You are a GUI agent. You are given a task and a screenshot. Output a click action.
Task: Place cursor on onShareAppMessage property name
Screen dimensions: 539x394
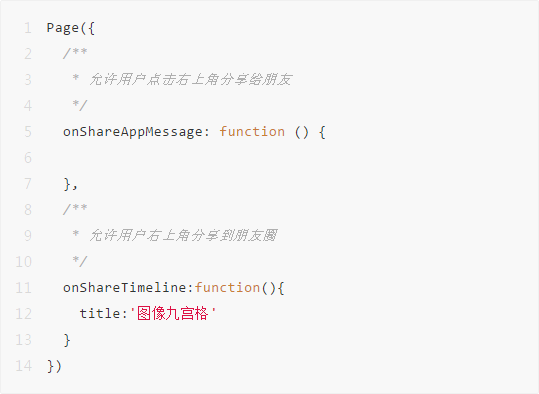(133, 132)
